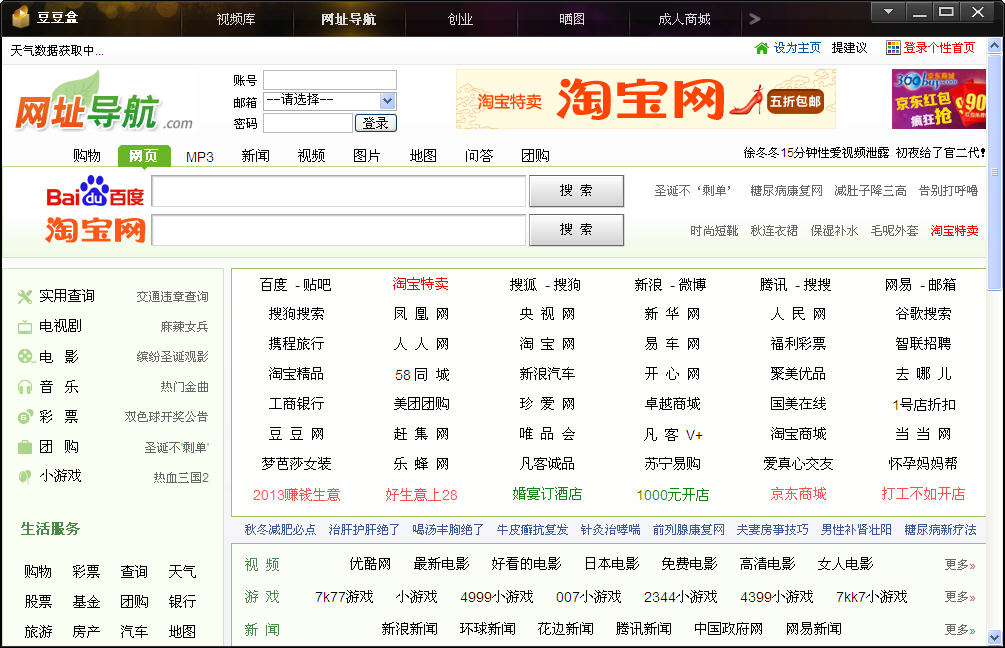Click the 豆豆盒 box logo icon

[x=20, y=18]
